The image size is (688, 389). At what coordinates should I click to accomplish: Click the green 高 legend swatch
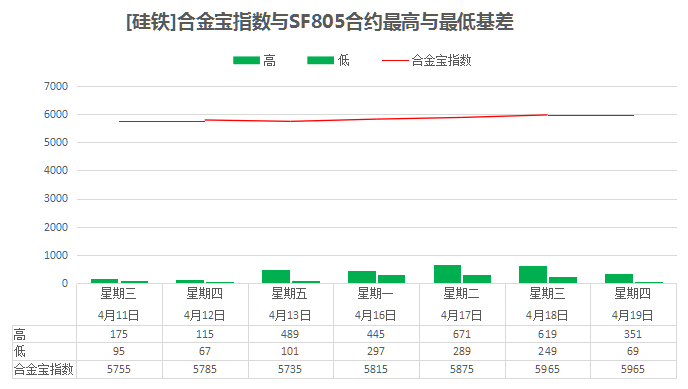pyautogui.click(x=246, y=61)
